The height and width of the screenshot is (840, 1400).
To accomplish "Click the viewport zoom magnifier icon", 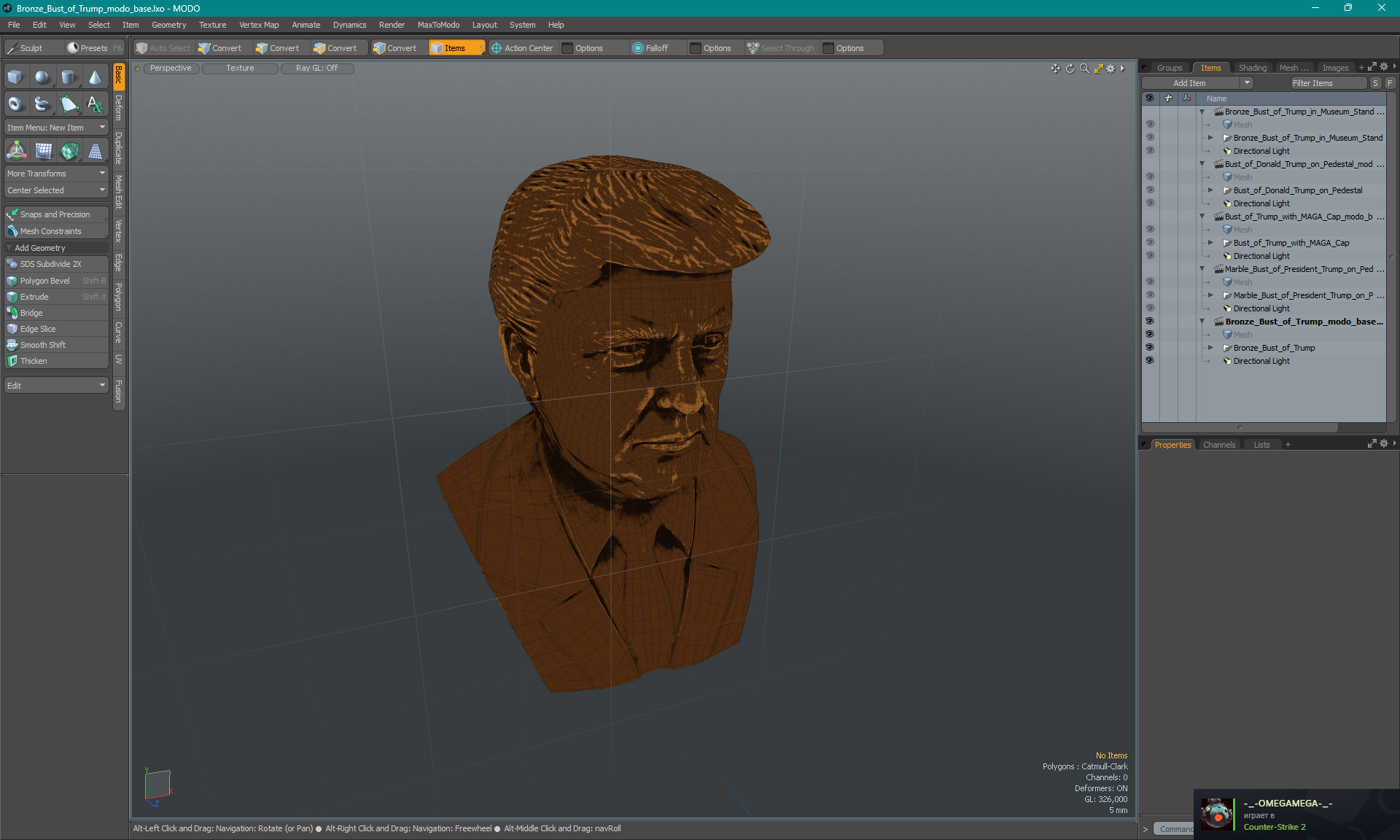I will [1084, 69].
